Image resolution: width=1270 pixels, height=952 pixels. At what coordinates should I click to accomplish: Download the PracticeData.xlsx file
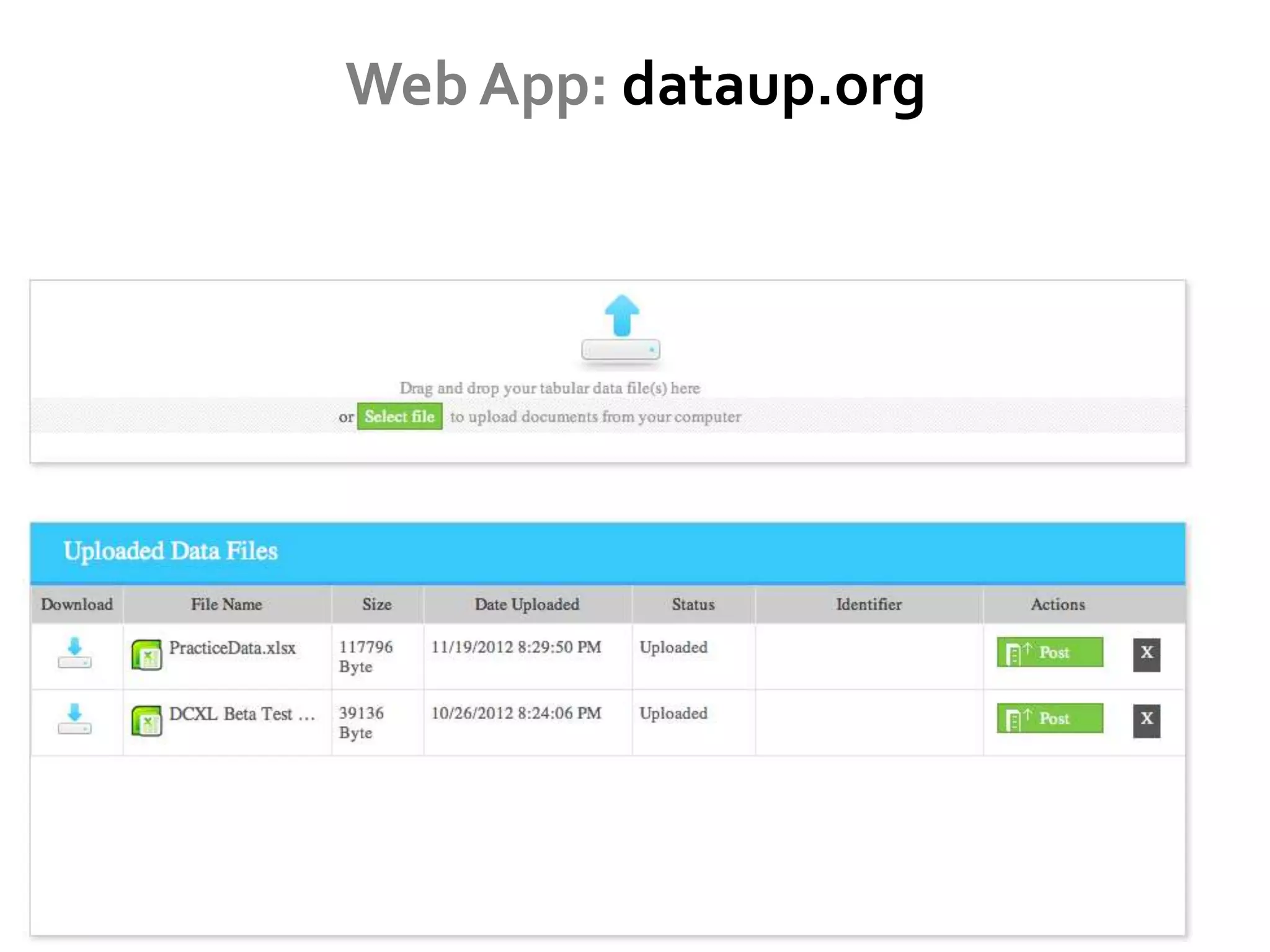pyautogui.click(x=74, y=653)
